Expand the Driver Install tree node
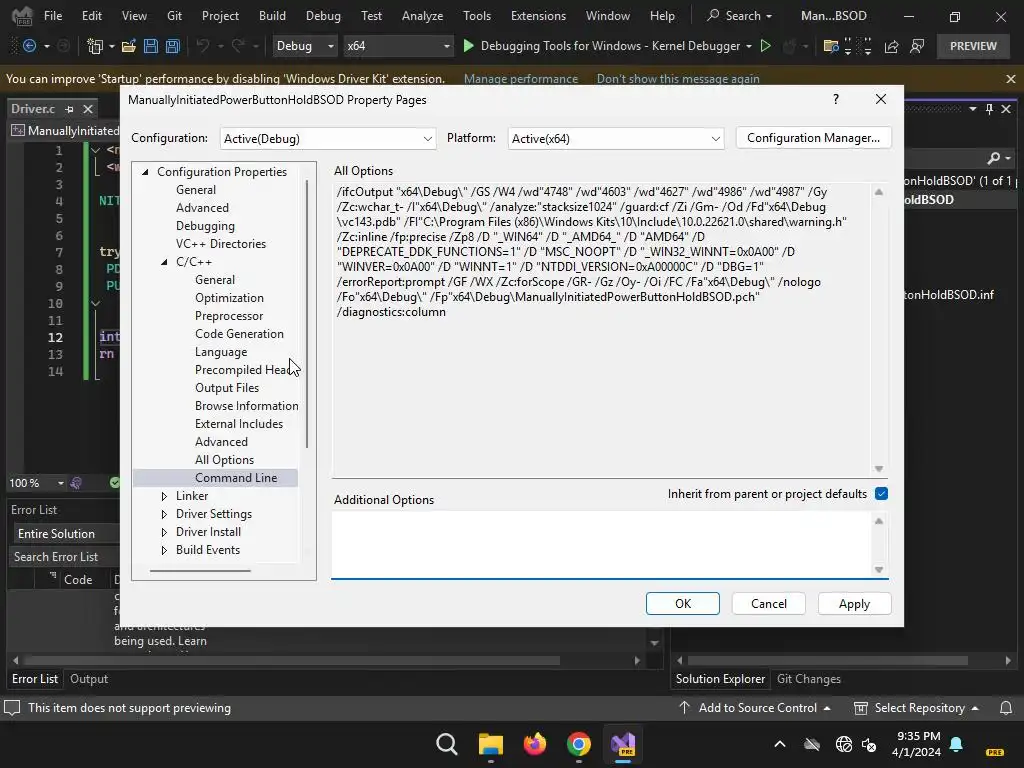 (x=164, y=532)
